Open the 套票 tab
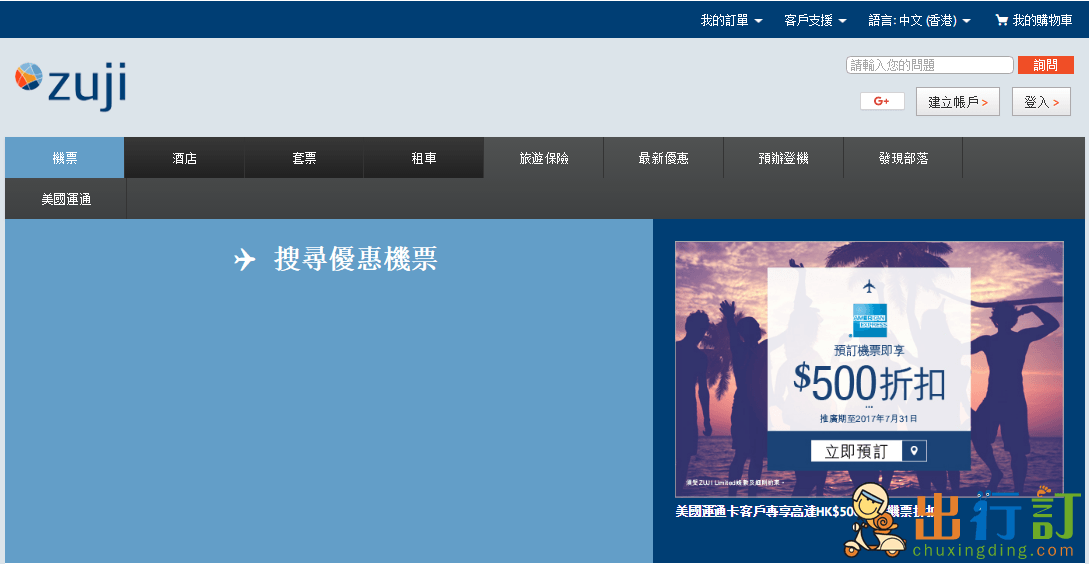This screenshot has width=1089, height=564. point(304,158)
